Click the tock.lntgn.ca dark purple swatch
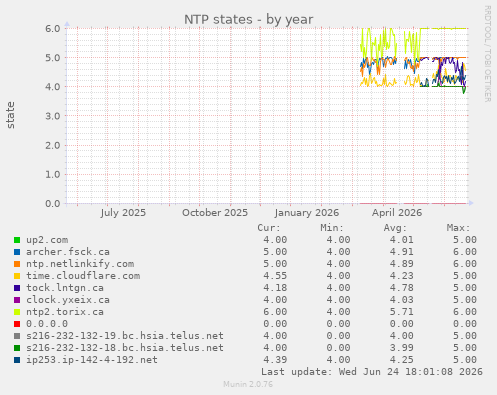Viewport: 497px width, 395px height. (17, 288)
